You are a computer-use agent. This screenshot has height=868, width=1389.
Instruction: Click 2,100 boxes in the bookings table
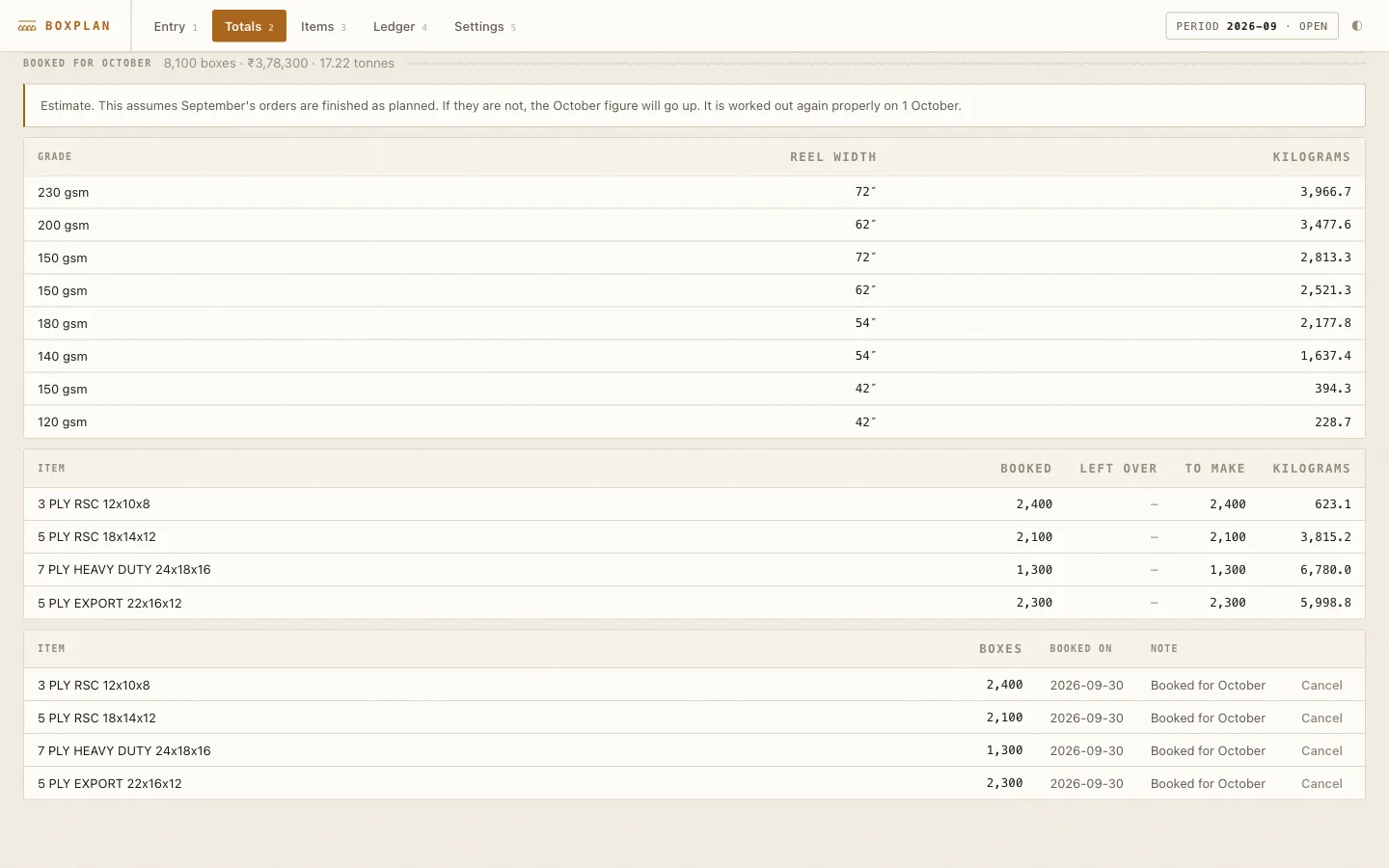tap(1004, 718)
